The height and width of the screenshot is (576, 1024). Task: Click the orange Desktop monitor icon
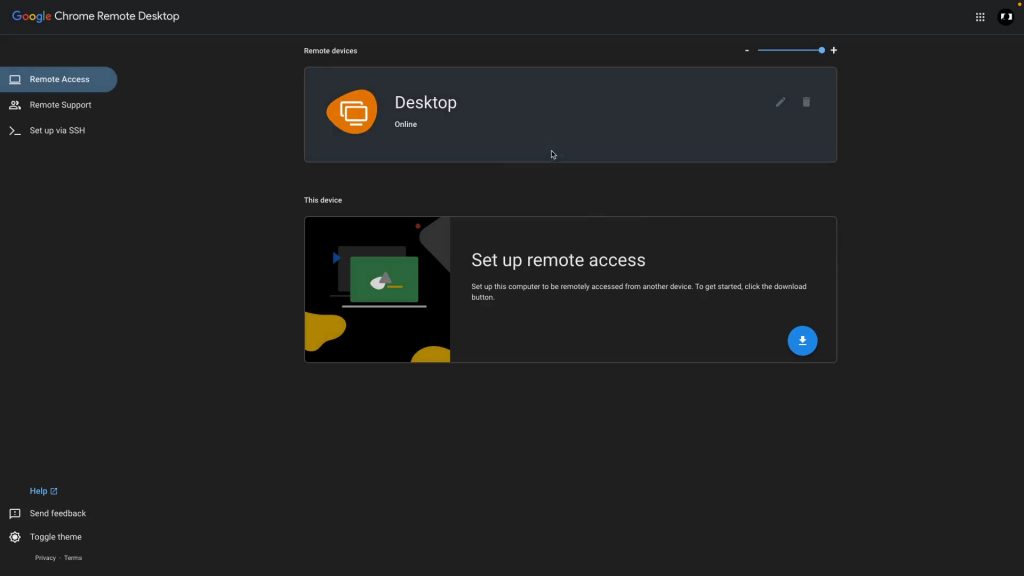[352, 112]
